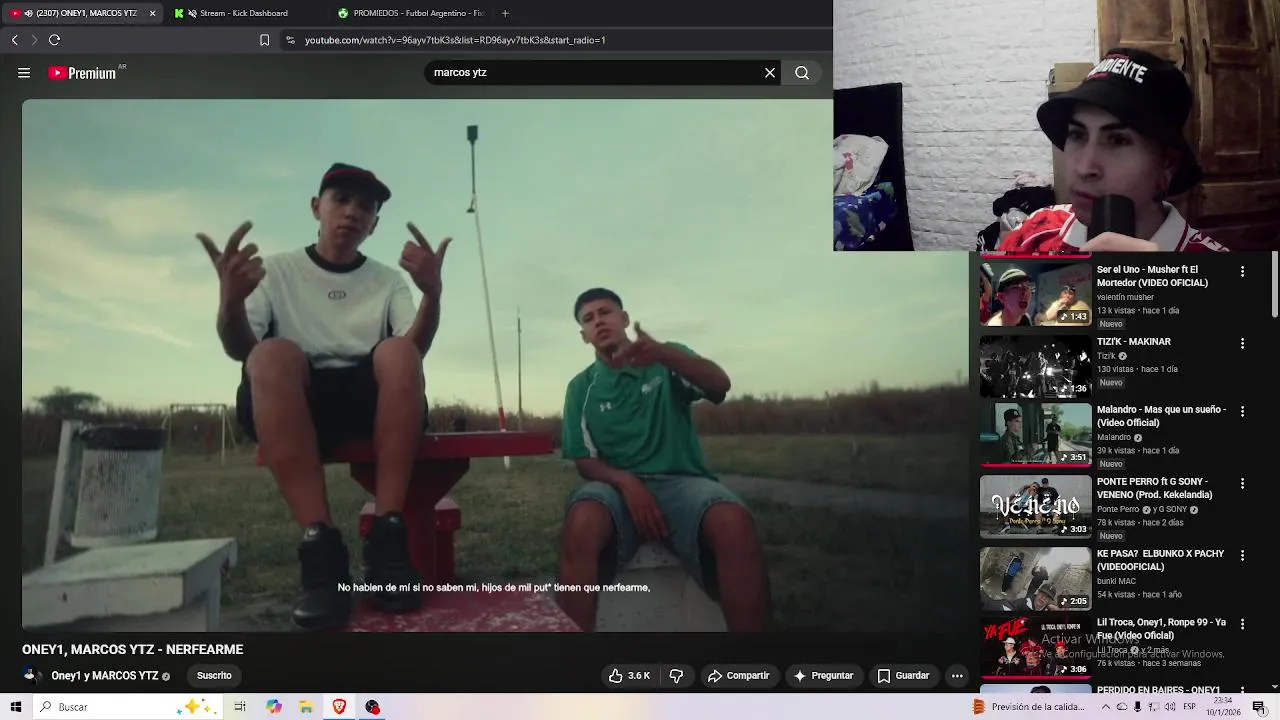Open Task View on the taskbar
Screen dimensions: 1280x720
pyautogui.click(x=240, y=707)
